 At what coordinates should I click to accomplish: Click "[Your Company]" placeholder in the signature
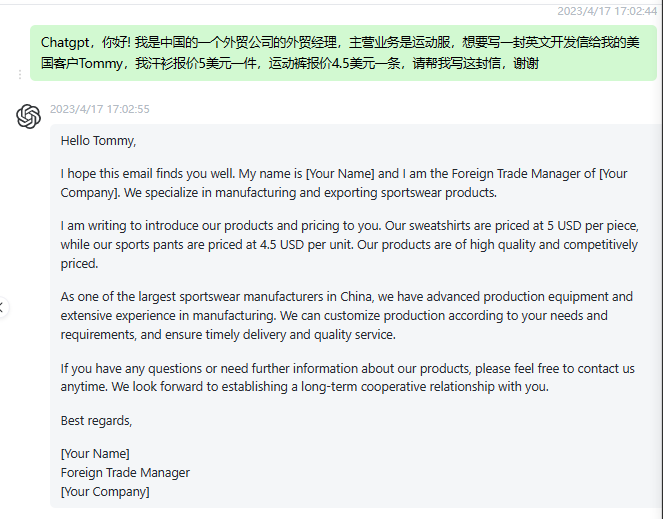click(105, 492)
